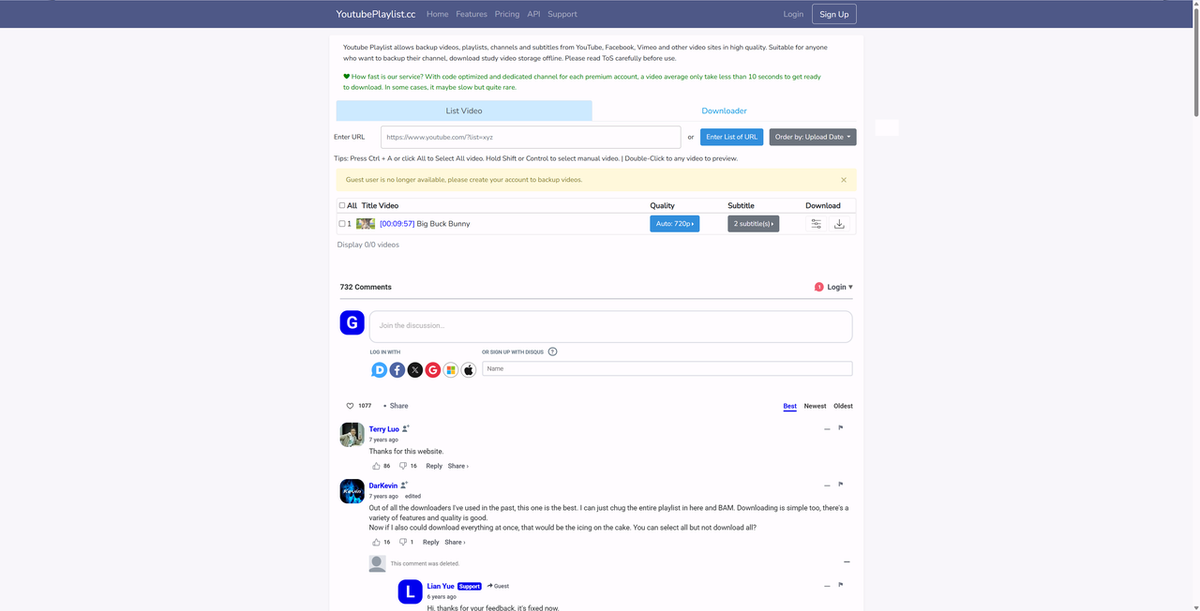Dismiss the guest user warning banner
Viewport: 1200px width, 611px height.
point(843,180)
